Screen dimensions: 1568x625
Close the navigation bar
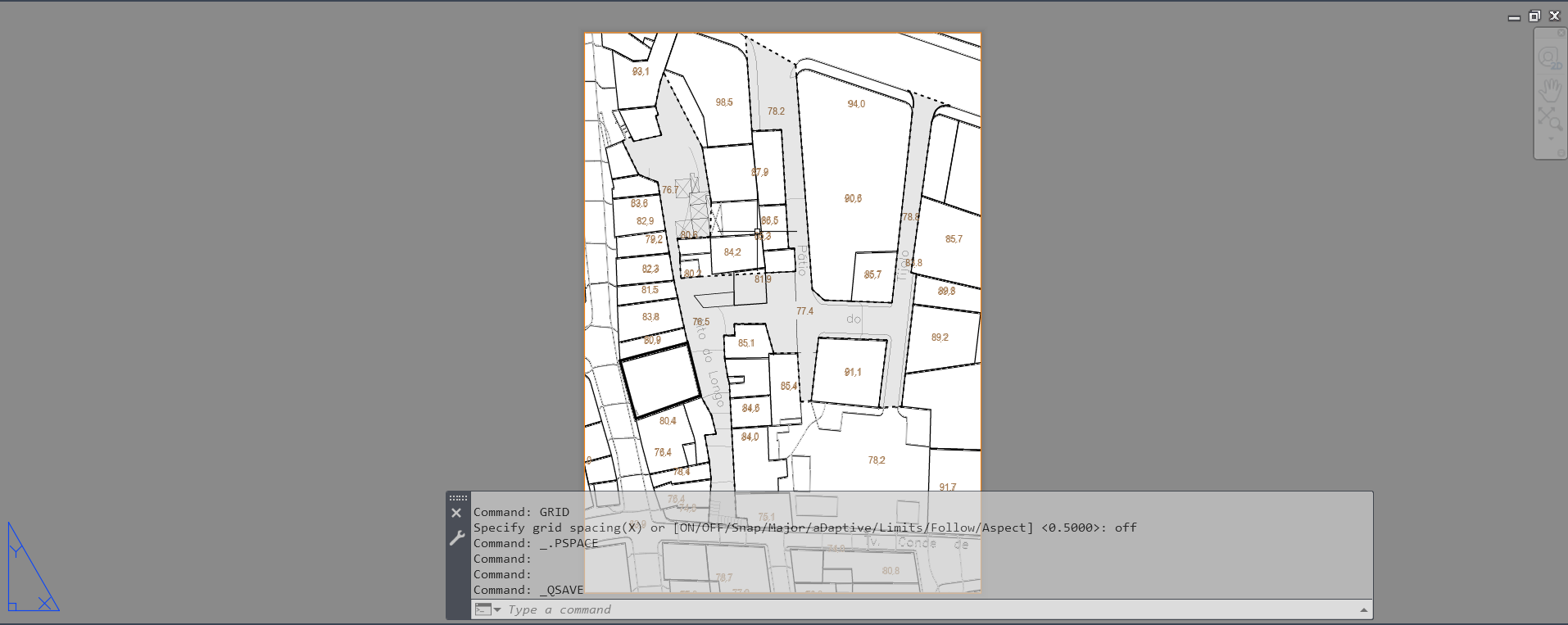coord(1561,34)
